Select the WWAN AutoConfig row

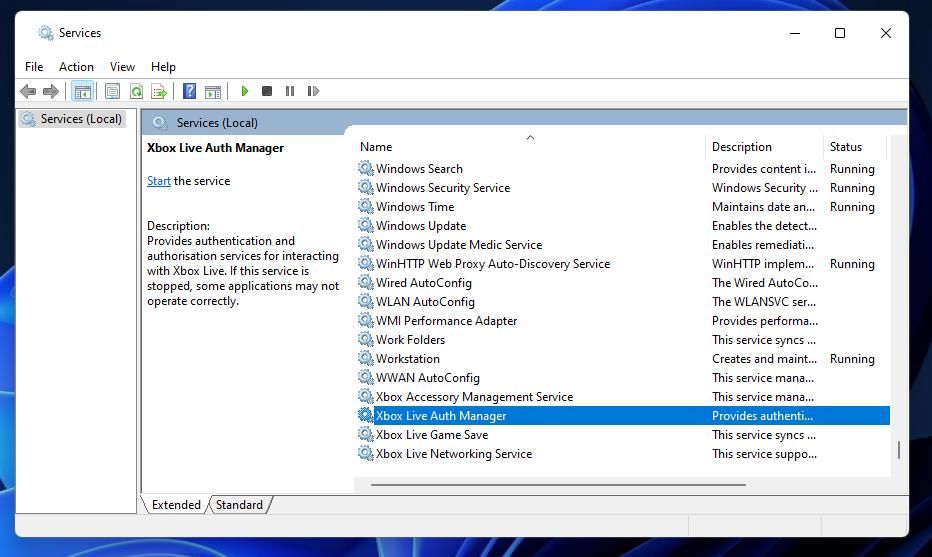[x=622, y=378]
